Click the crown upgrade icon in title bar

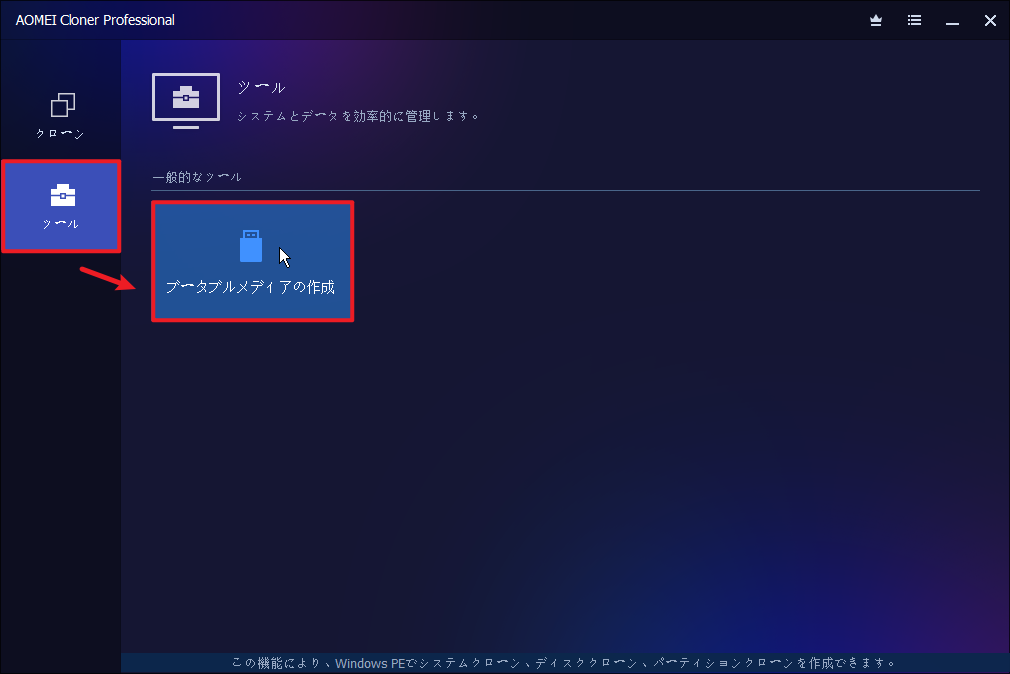tap(877, 20)
